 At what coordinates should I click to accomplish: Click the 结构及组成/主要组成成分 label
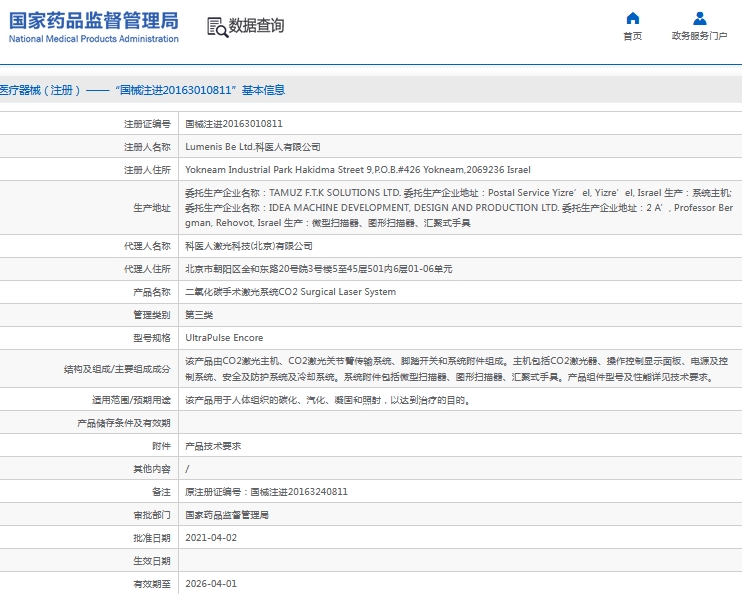117,369
